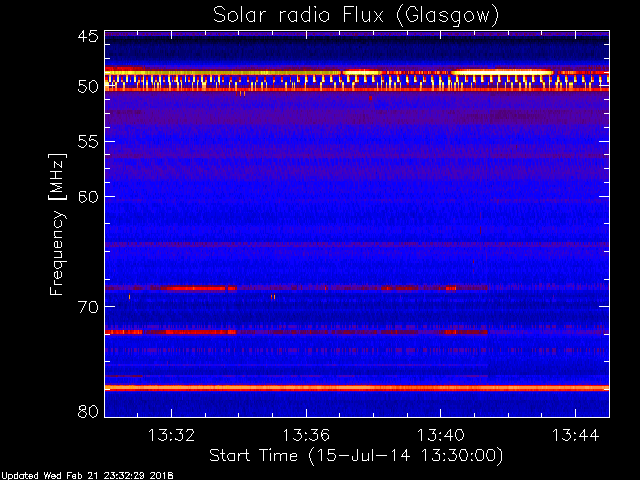Click the 'Updated Wed Feb 21 23:32:29 2018' timestamp

tap(87, 476)
